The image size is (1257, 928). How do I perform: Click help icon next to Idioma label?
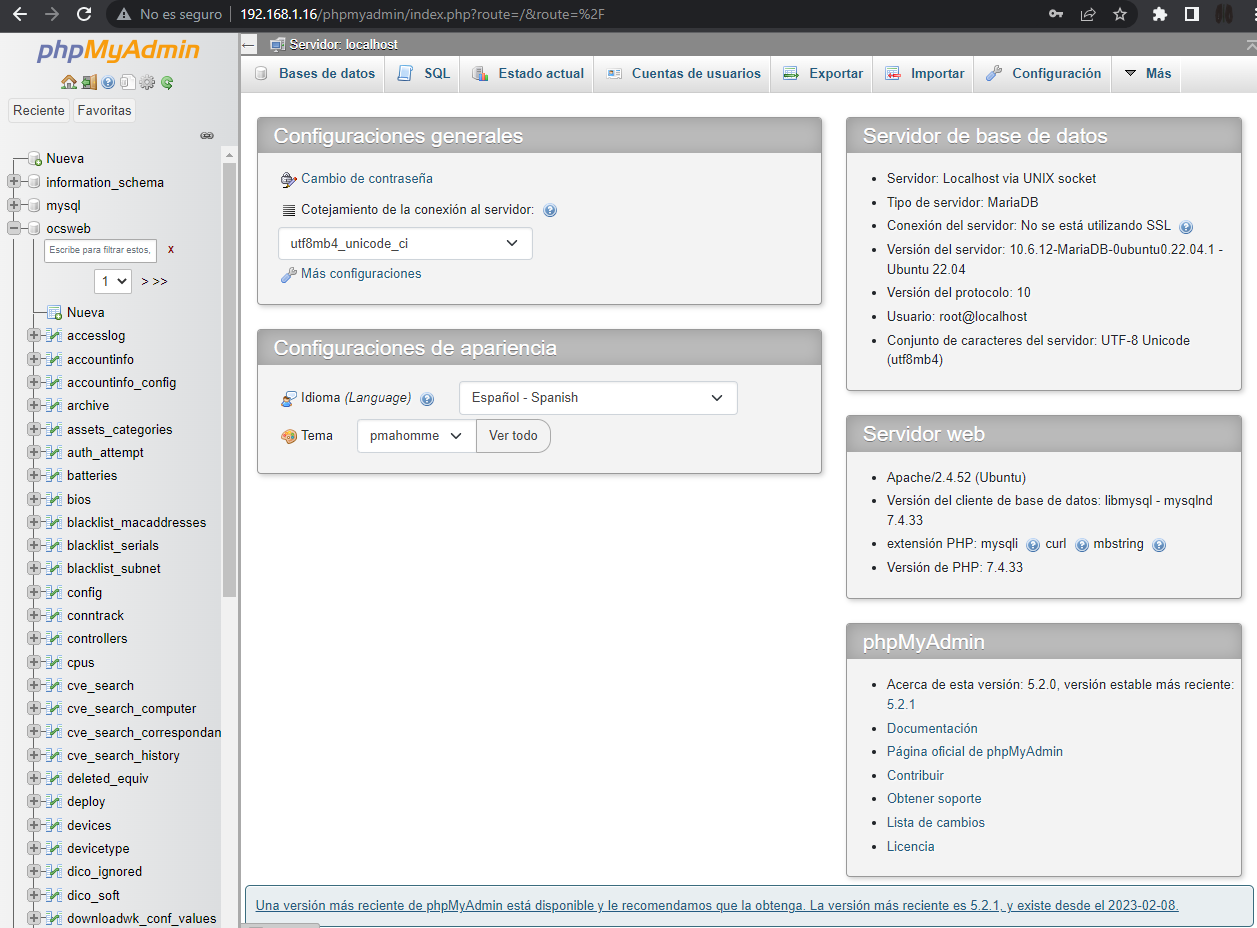(x=427, y=399)
